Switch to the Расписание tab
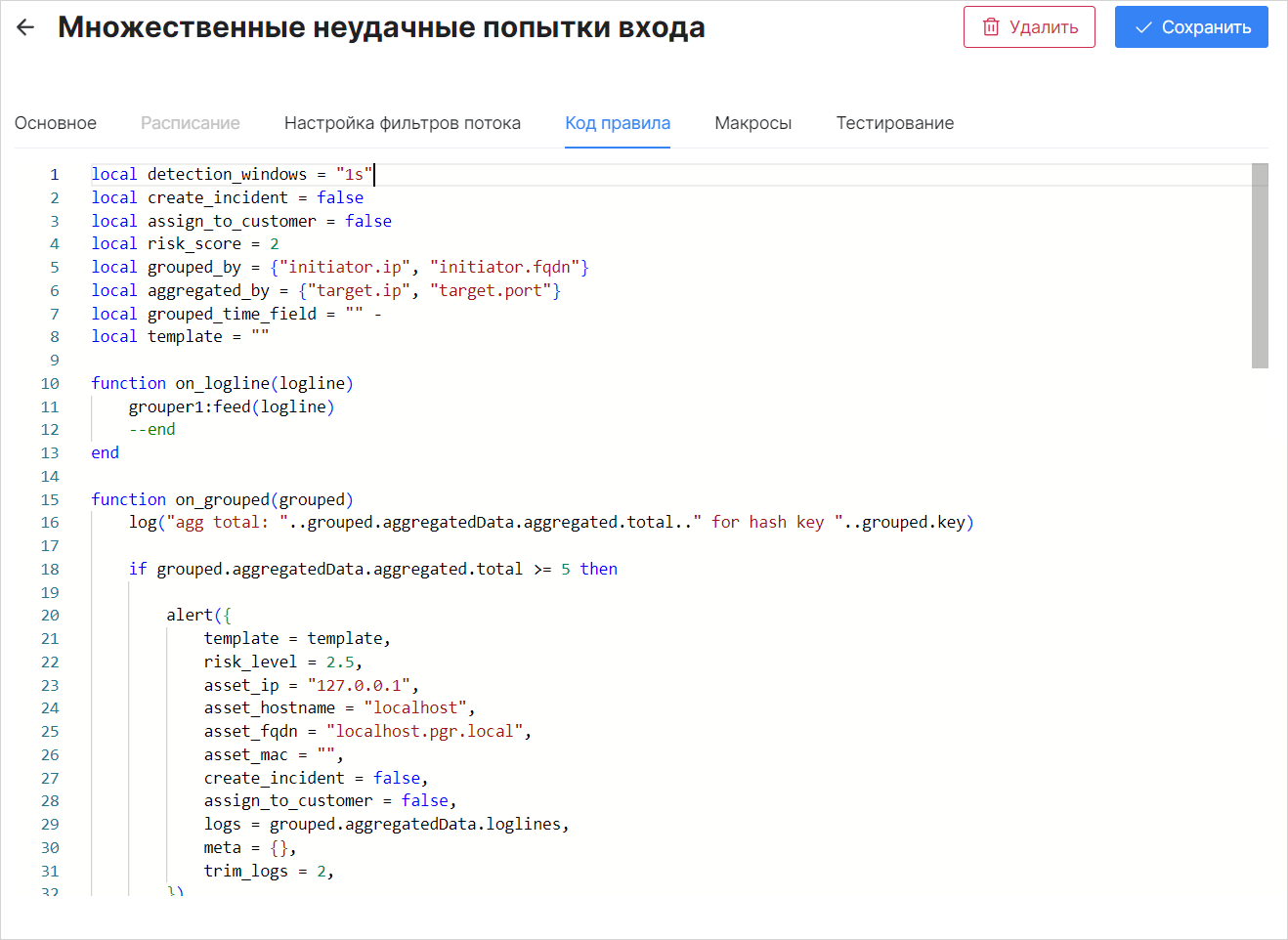Image resolution: width=1288 pixels, height=940 pixels. (190, 123)
